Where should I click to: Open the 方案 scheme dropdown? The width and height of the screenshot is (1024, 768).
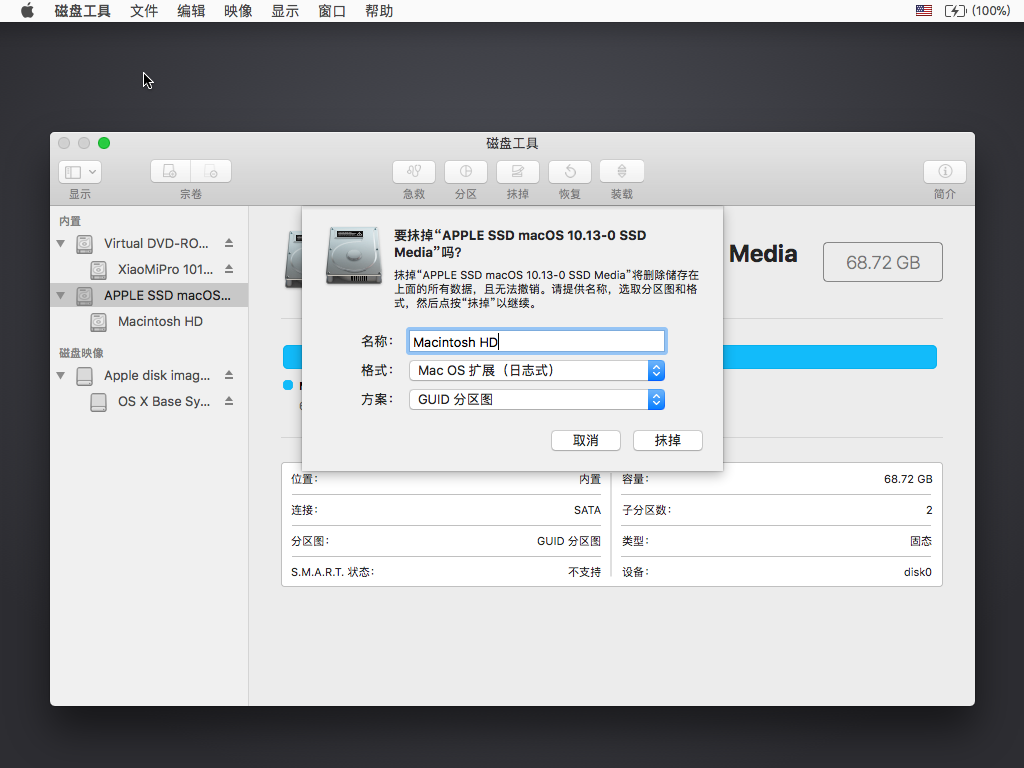(537, 400)
